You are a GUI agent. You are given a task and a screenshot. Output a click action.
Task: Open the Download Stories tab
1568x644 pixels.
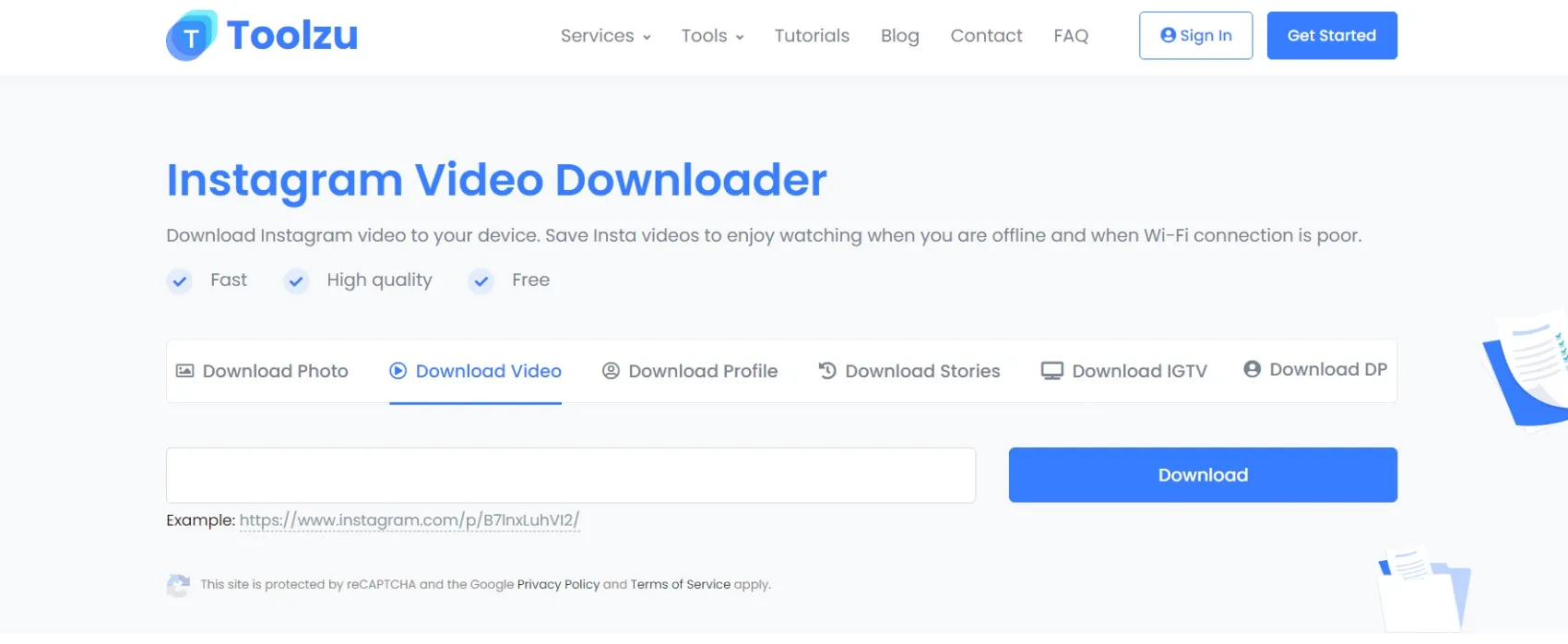click(x=909, y=371)
